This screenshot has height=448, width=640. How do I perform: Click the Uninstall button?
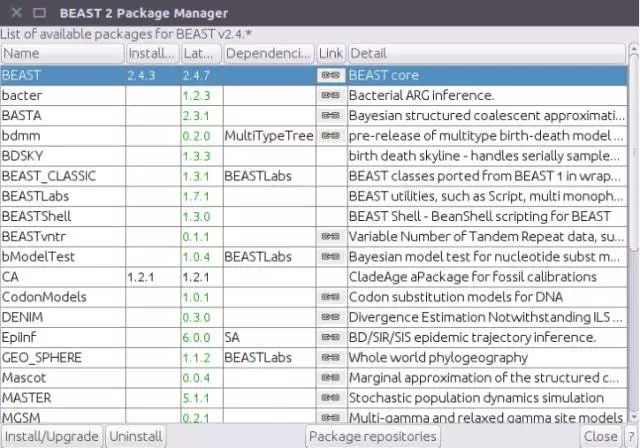136,437
